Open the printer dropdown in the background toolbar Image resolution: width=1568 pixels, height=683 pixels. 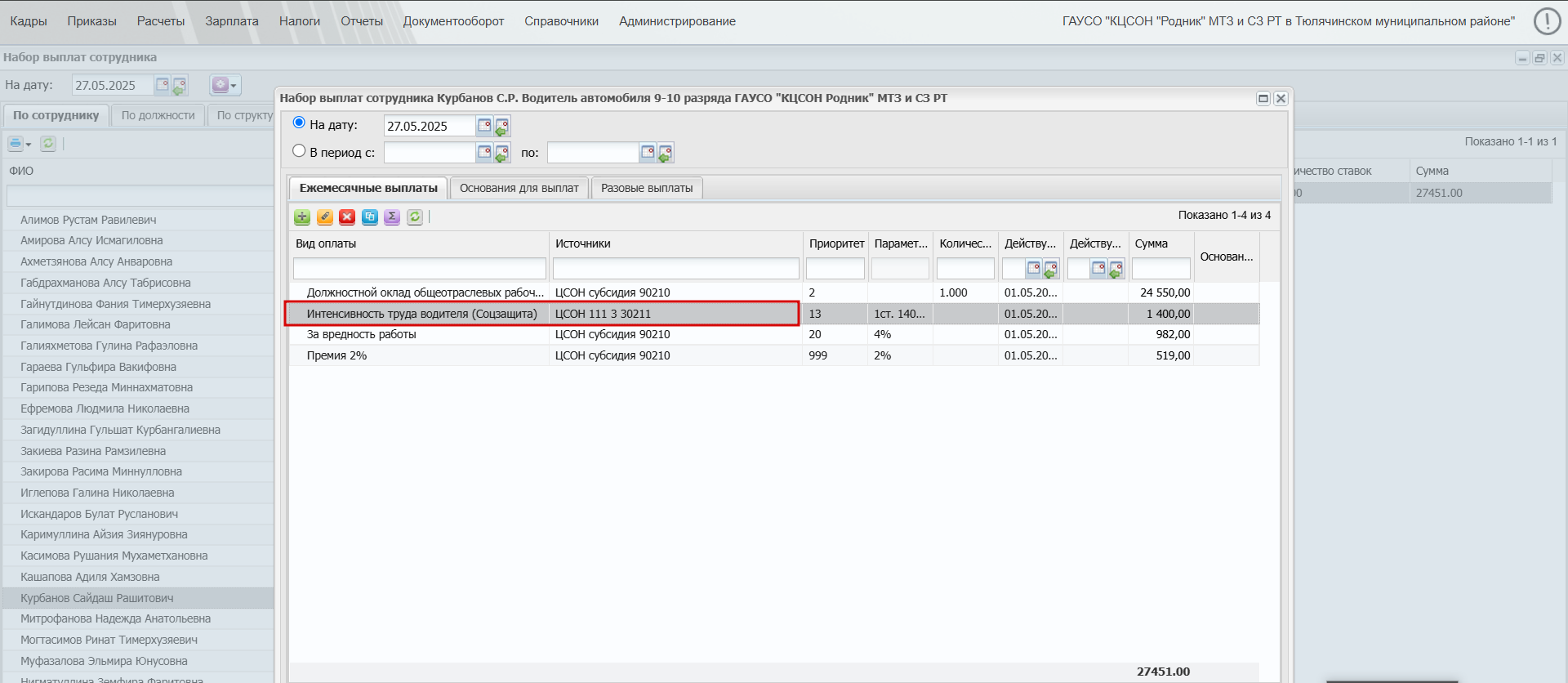[20, 144]
